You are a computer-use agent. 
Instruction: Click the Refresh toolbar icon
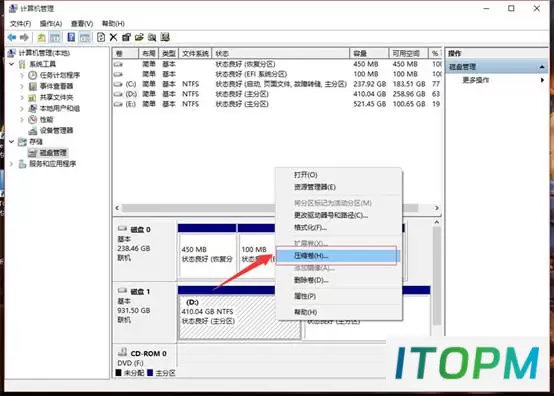coord(101,37)
